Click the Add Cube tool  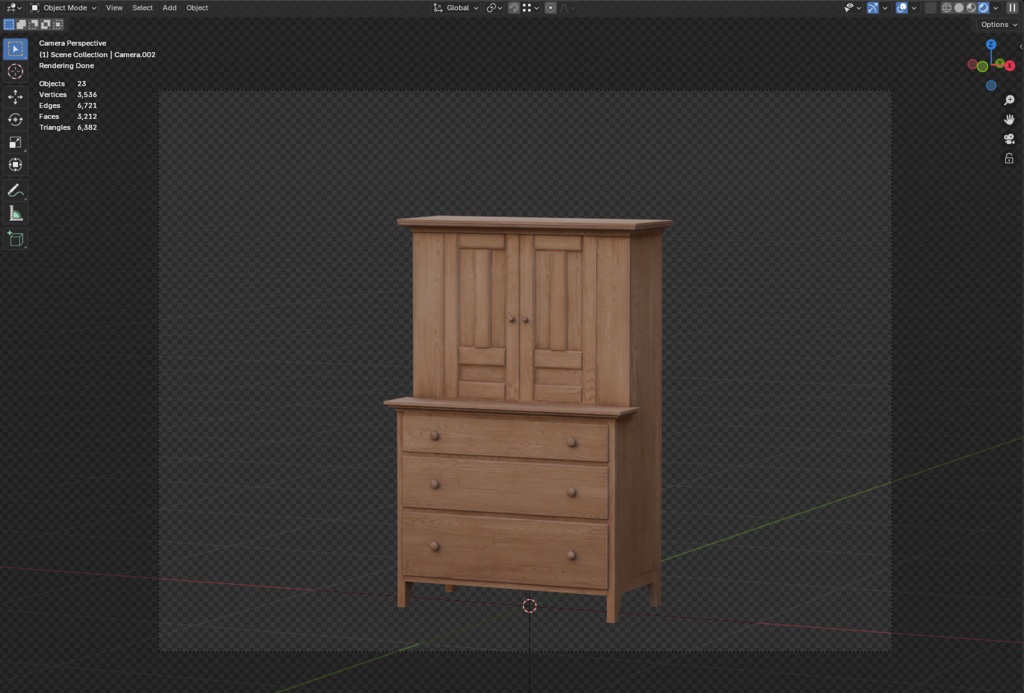pyautogui.click(x=15, y=238)
